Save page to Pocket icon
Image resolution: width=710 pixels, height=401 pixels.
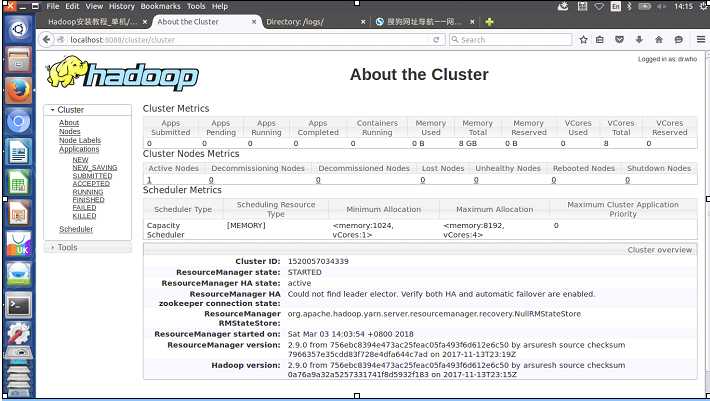click(x=619, y=40)
